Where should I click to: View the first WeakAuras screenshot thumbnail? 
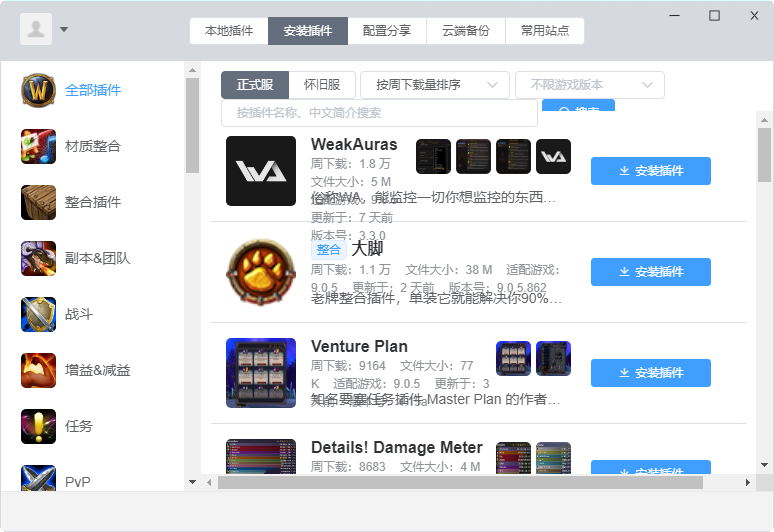[433, 156]
